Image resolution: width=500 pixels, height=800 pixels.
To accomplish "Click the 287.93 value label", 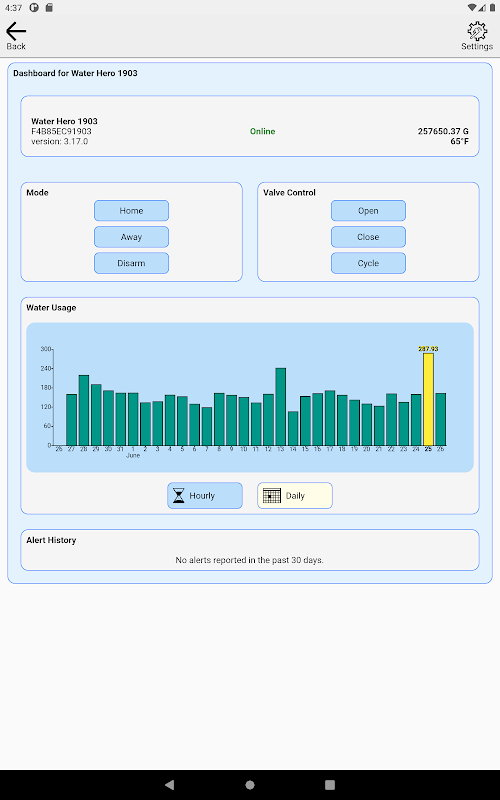I will [x=428, y=349].
